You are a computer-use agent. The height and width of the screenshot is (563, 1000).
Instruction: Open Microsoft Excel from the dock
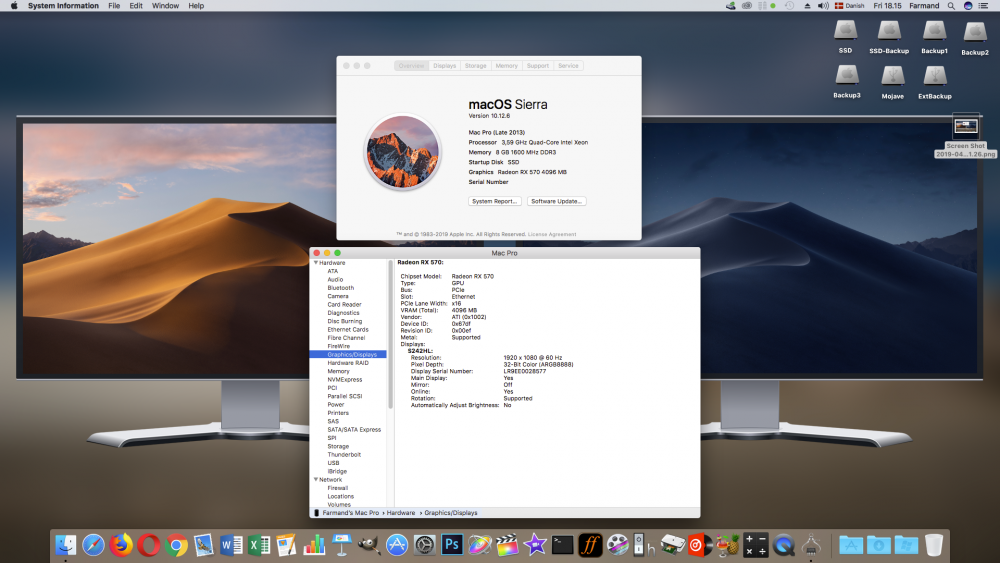click(259, 545)
